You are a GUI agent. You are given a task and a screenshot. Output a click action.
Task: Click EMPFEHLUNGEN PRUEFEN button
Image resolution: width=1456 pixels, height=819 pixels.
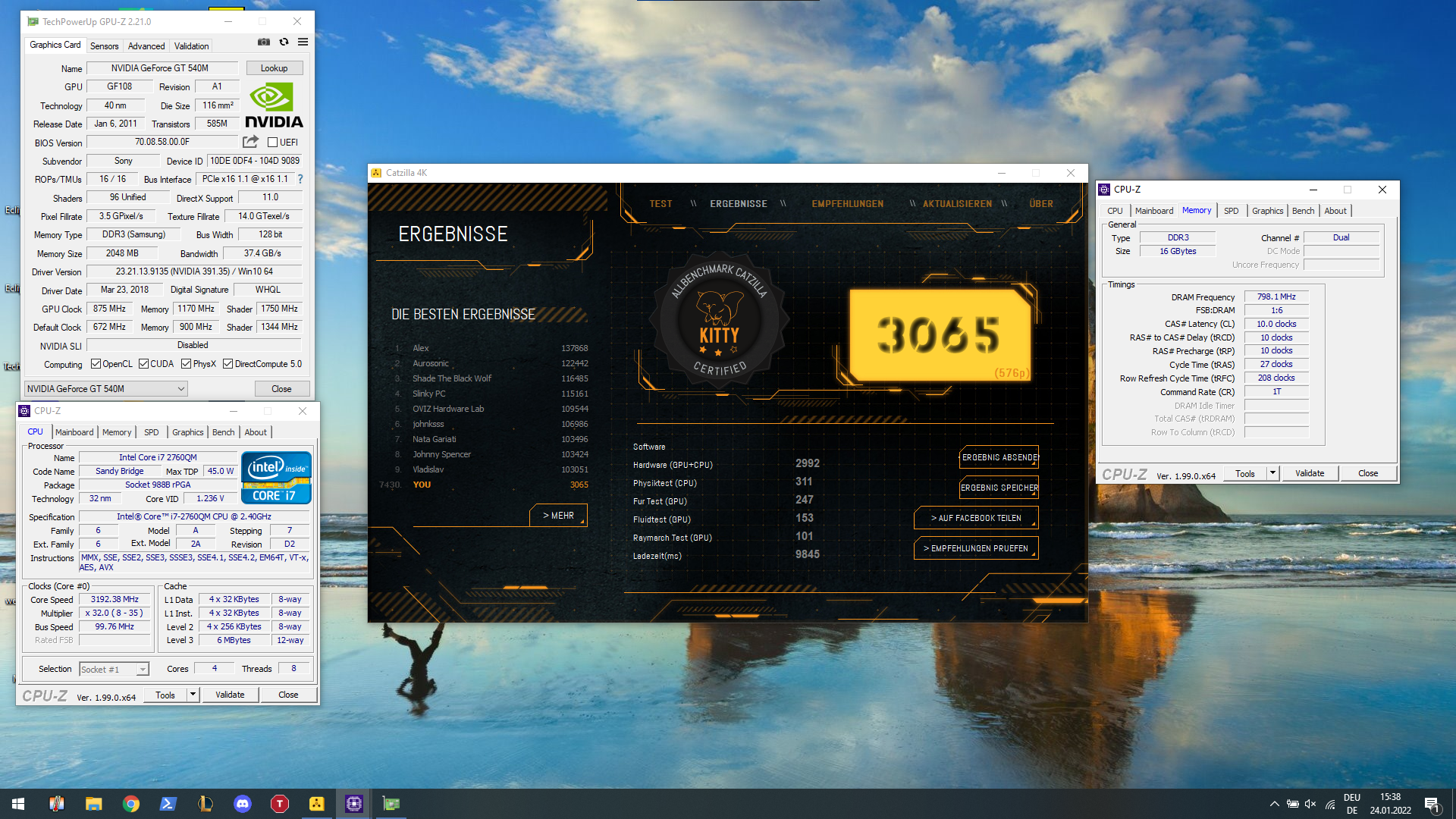976,548
